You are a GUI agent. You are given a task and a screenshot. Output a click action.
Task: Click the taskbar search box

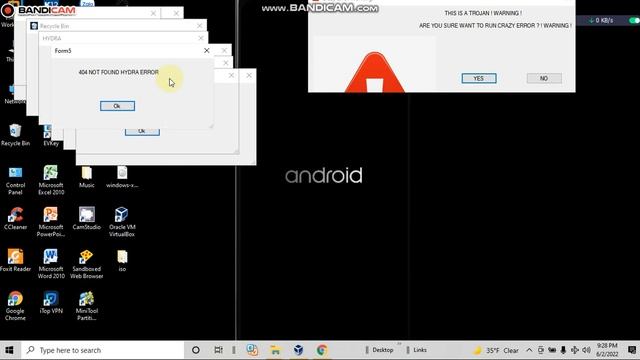102,350
